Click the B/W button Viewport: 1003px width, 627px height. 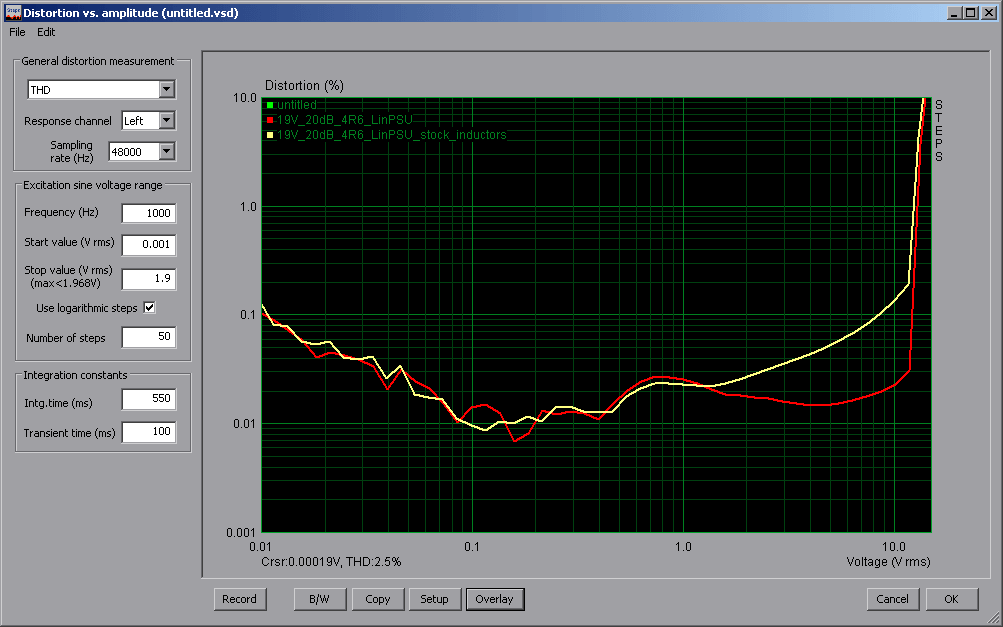click(319, 599)
